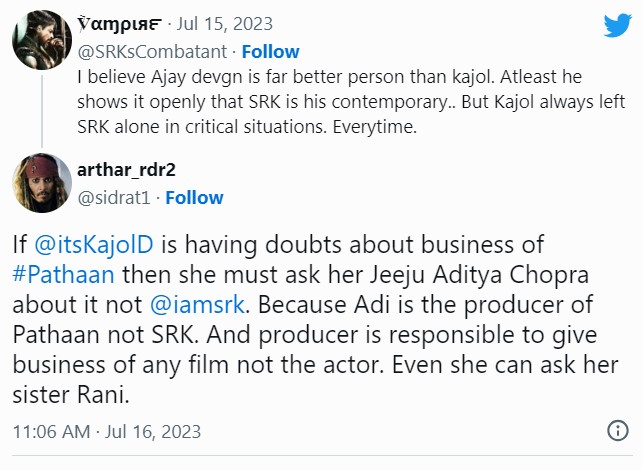
Task: Click the Twitter bird logo
Action: 616,27
